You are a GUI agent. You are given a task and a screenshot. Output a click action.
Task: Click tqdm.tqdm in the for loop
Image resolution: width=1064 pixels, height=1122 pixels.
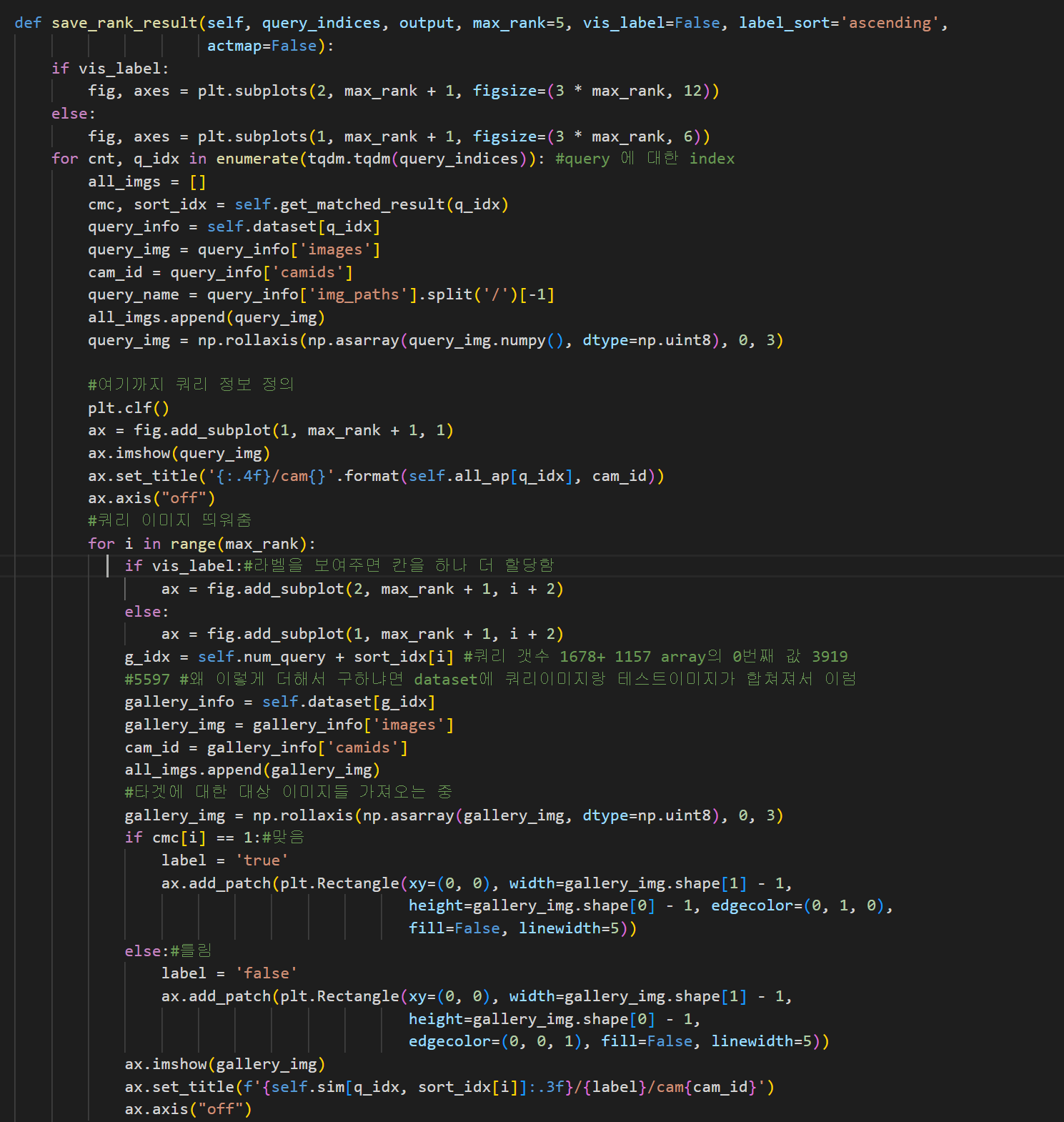click(x=349, y=159)
